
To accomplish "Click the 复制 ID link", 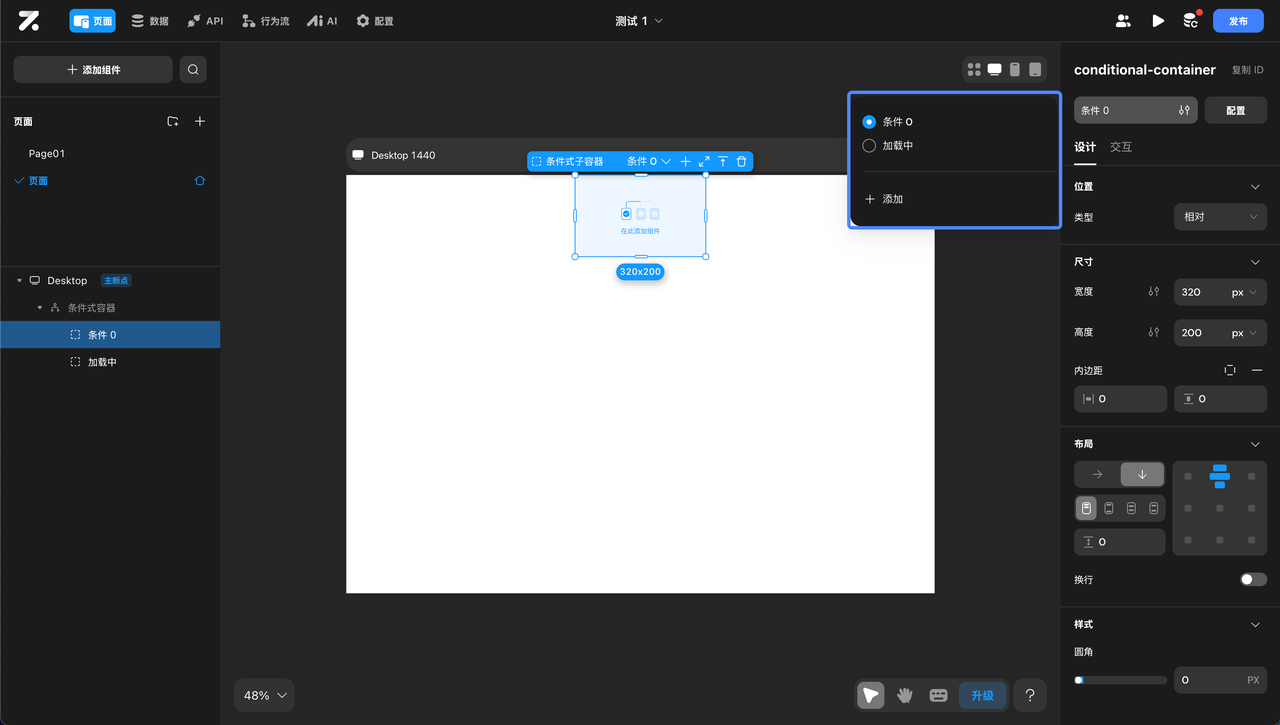I will (x=1247, y=70).
